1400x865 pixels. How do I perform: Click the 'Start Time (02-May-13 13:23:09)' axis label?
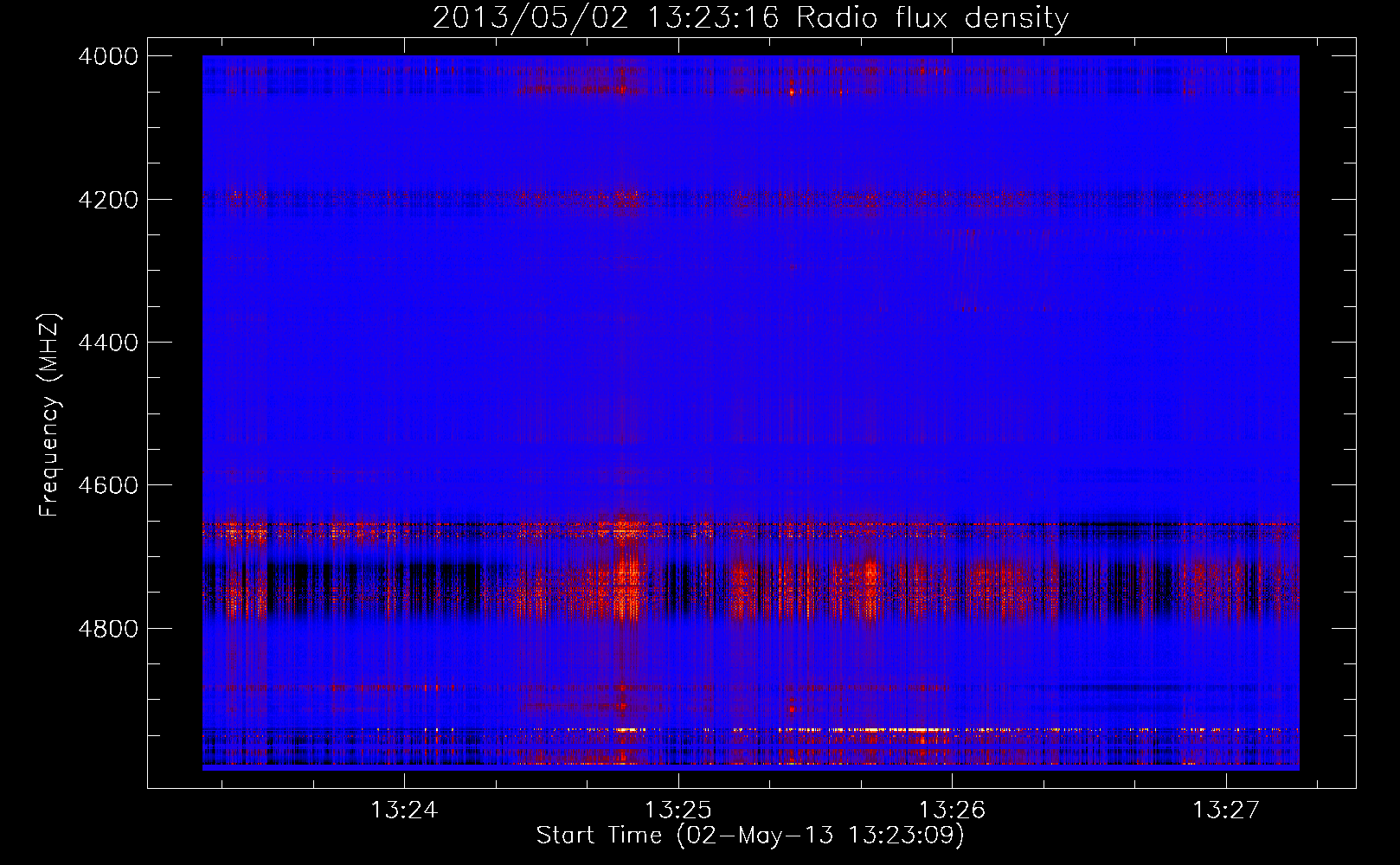tap(749, 836)
